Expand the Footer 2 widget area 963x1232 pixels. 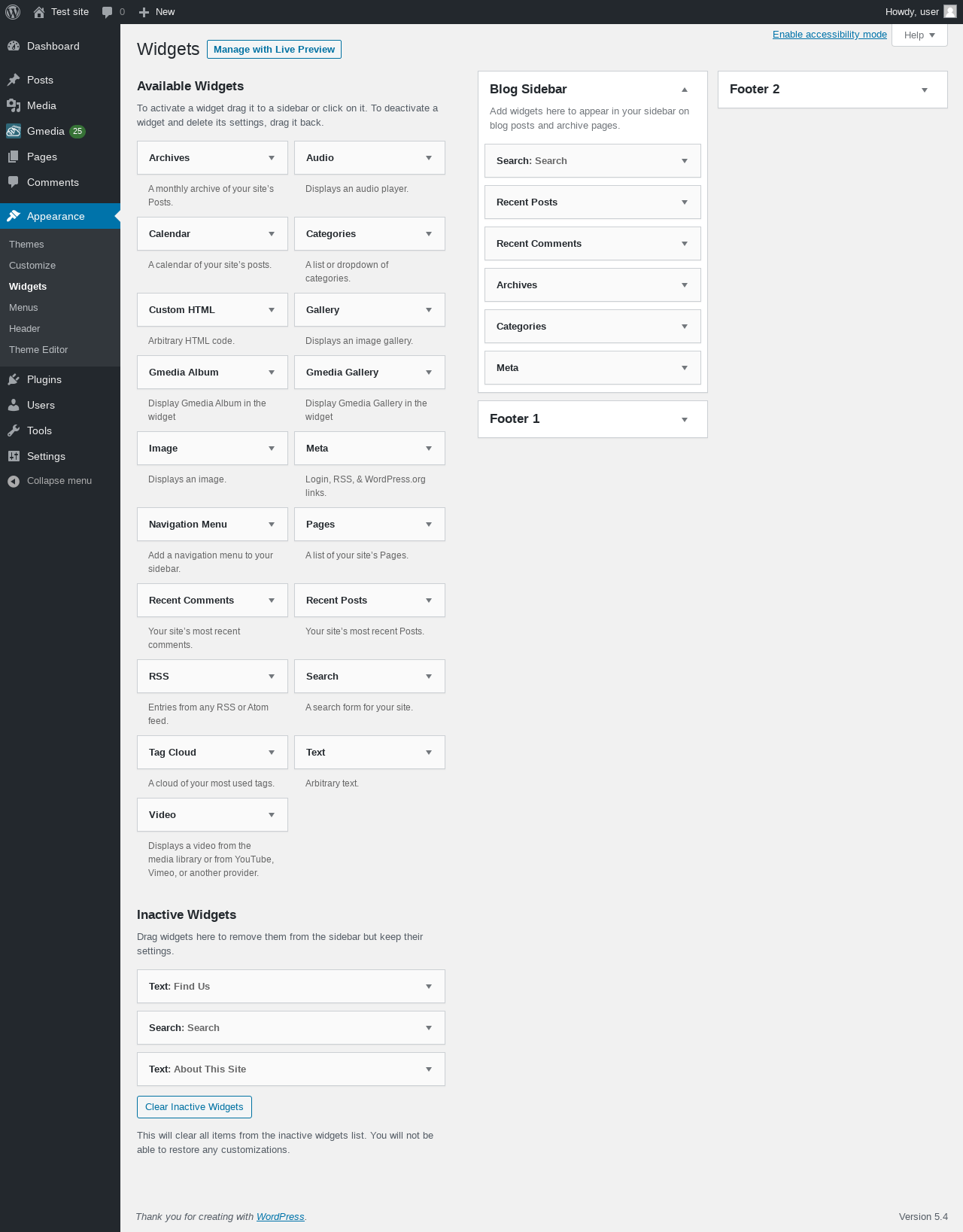pos(925,90)
